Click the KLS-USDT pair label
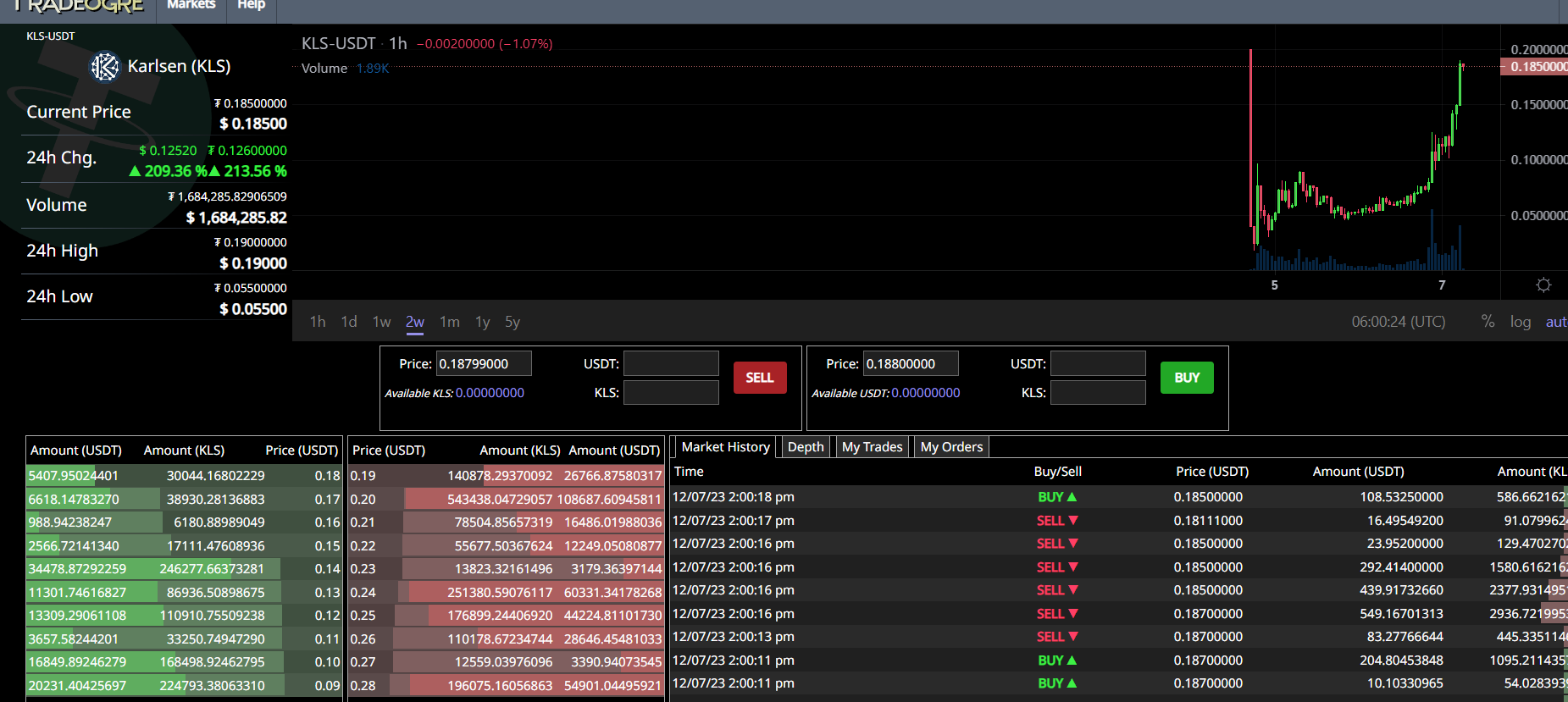The image size is (1568, 702). pyautogui.click(x=51, y=36)
